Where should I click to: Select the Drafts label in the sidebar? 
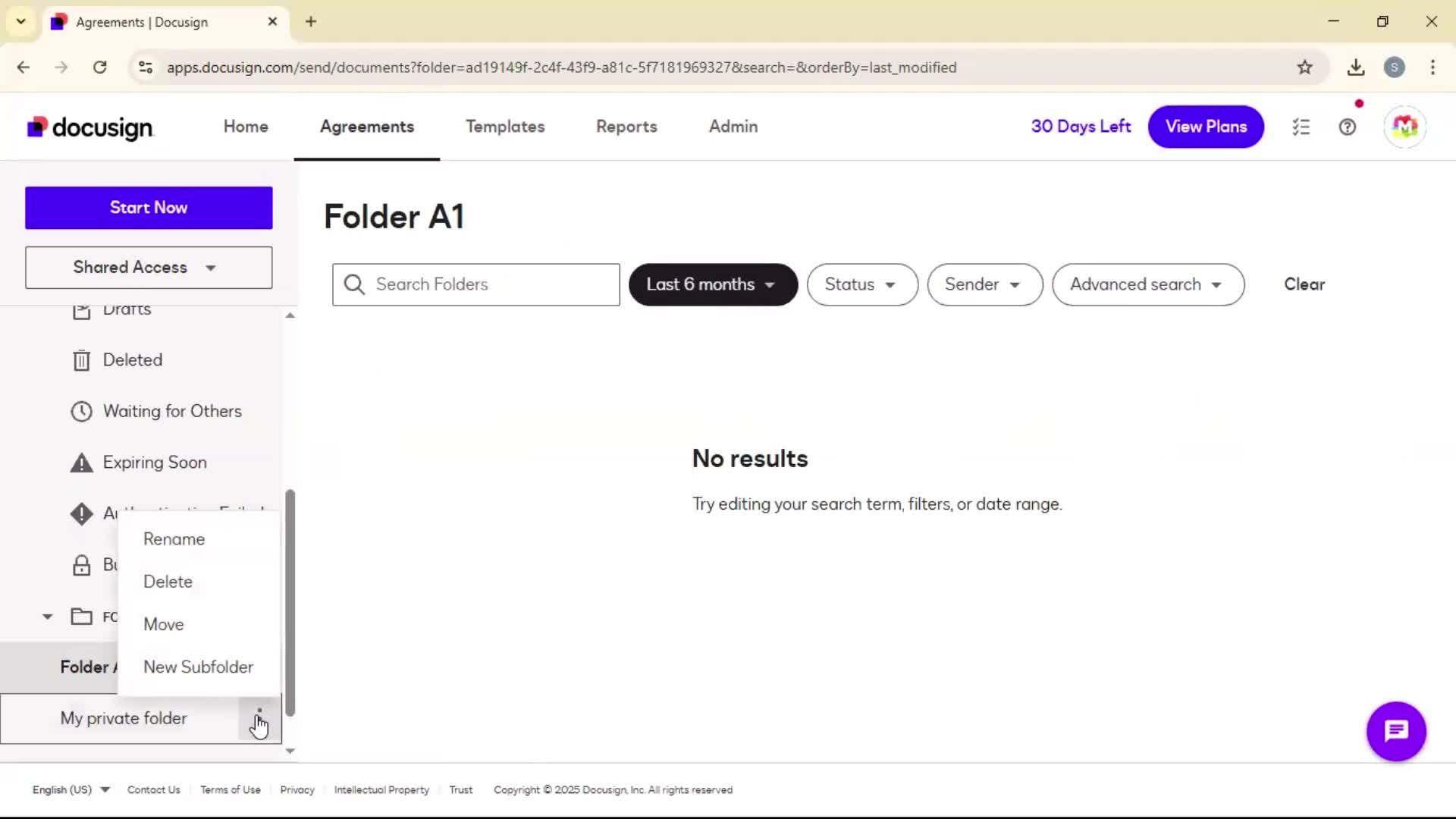127,311
